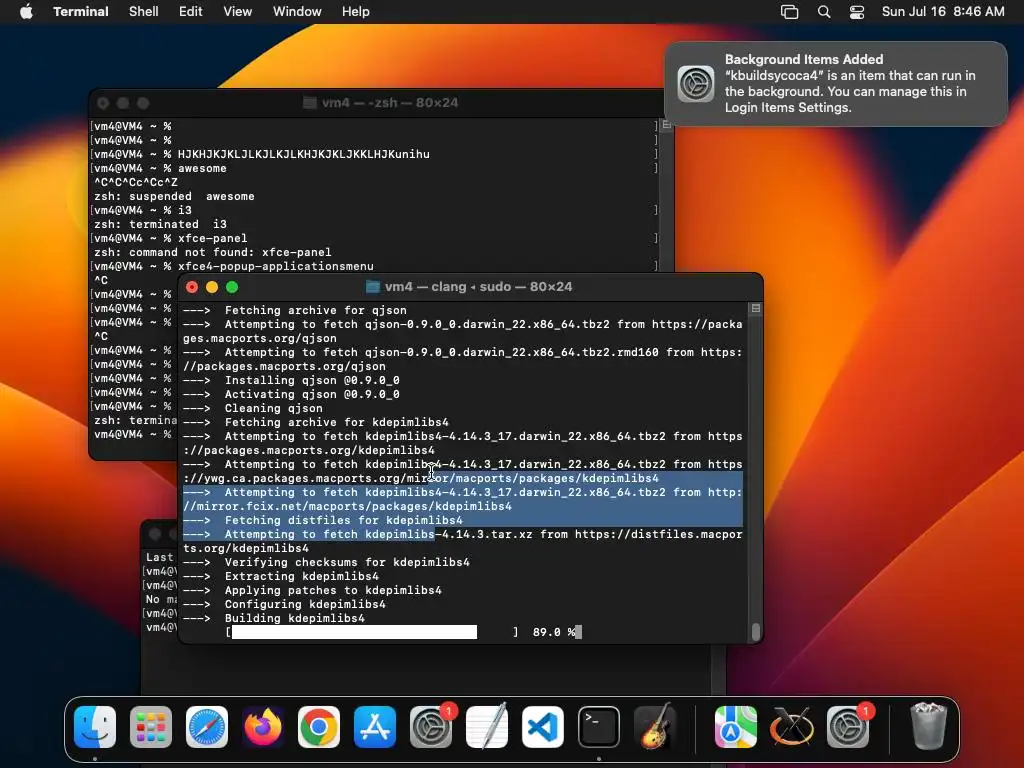Open Spotlight search in the menu bar
The height and width of the screenshot is (768, 1024).
tap(824, 12)
